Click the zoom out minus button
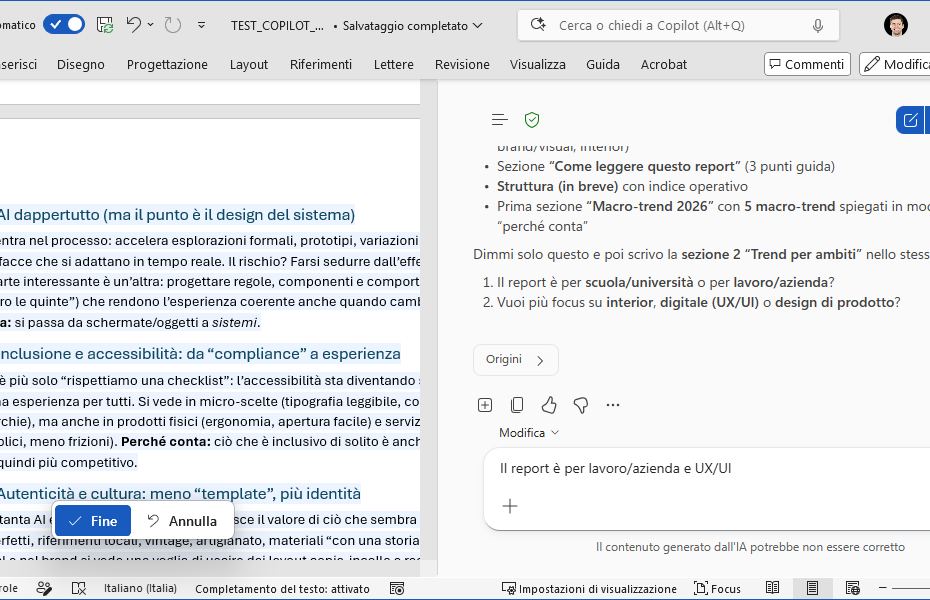 tap(883, 588)
